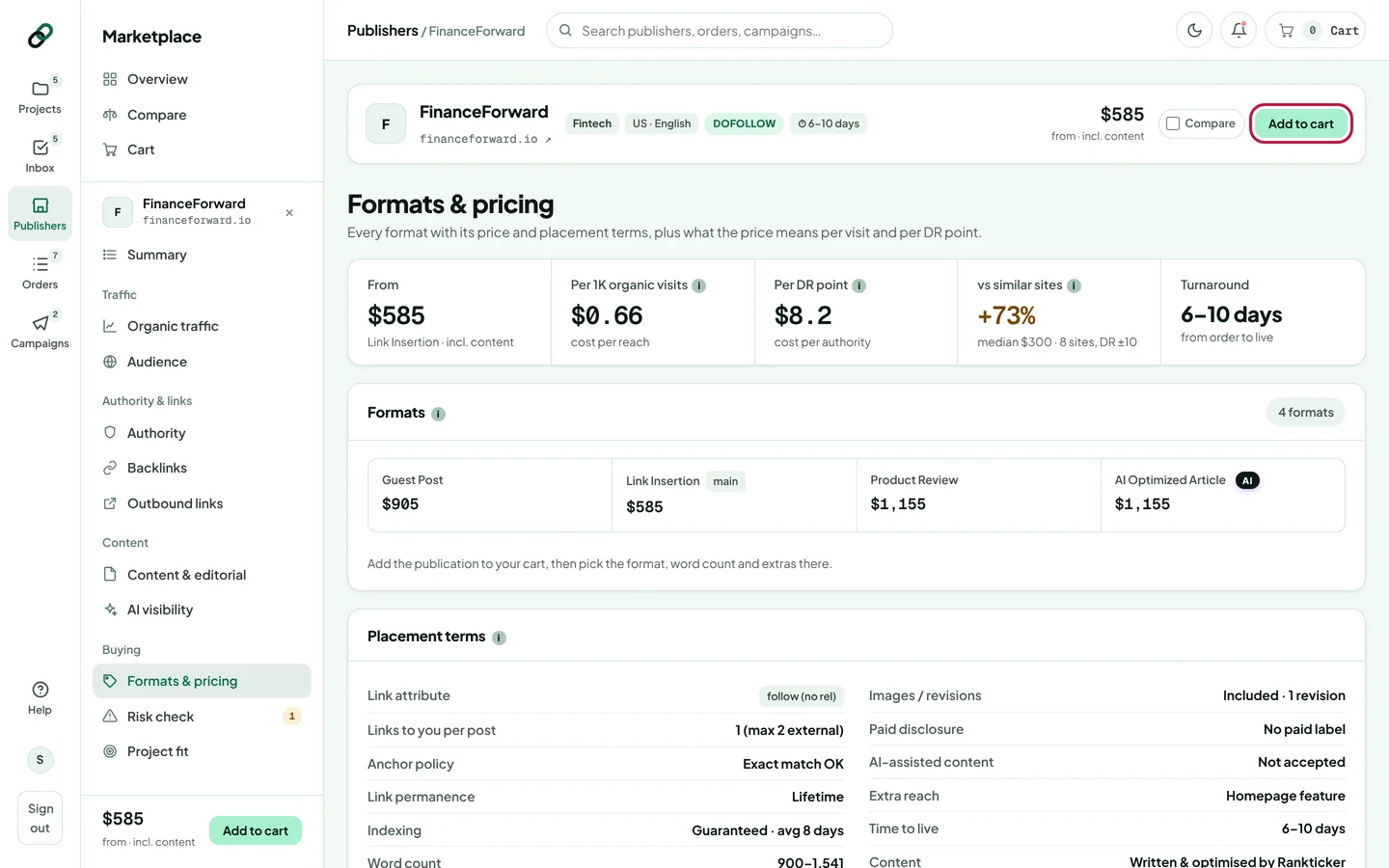The width and height of the screenshot is (1389, 868).
Task: Select the Link Insertion format card
Action: [734, 495]
